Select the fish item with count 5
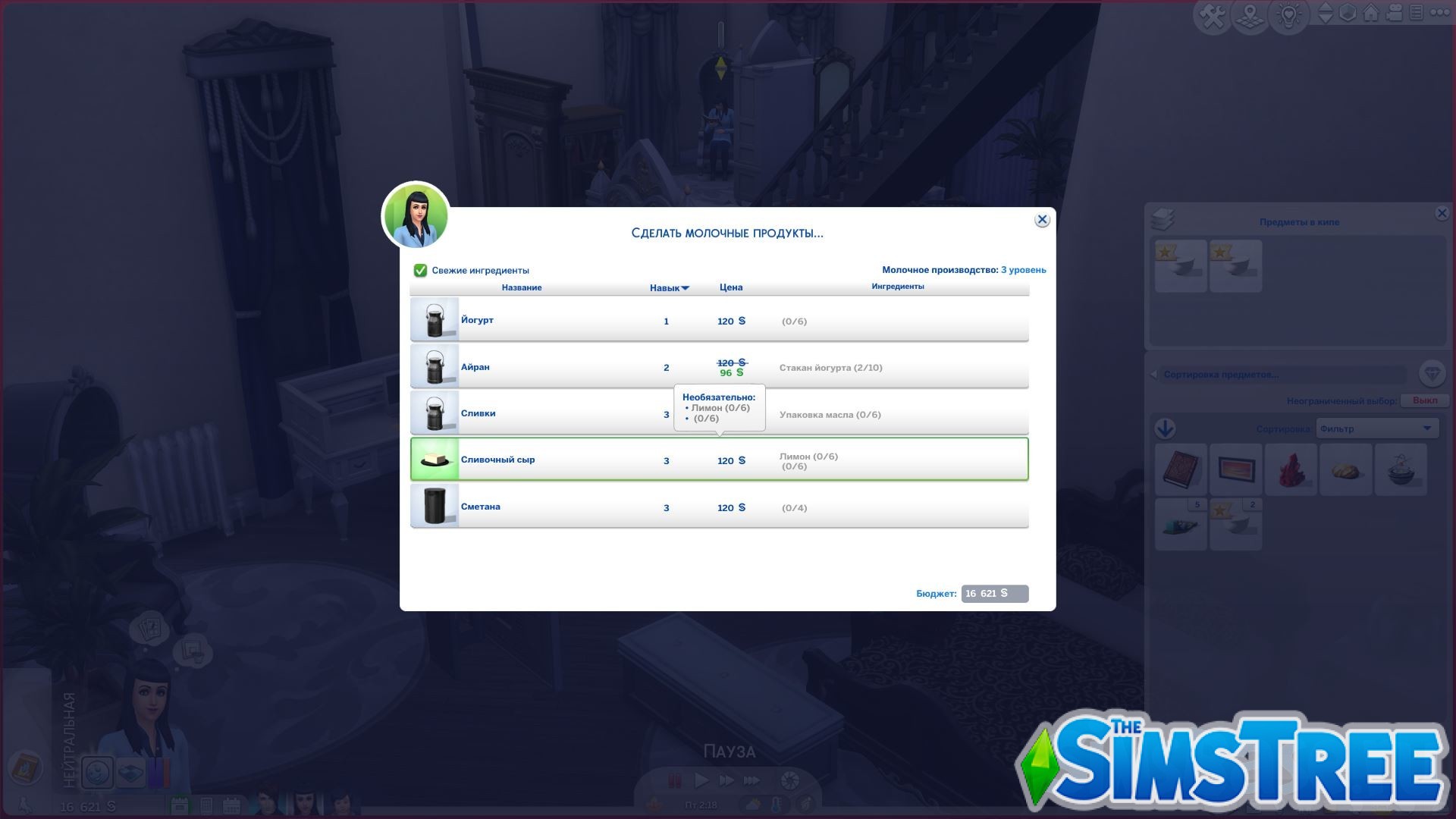This screenshot has width=1456, height=819. tap(1181, 524)
